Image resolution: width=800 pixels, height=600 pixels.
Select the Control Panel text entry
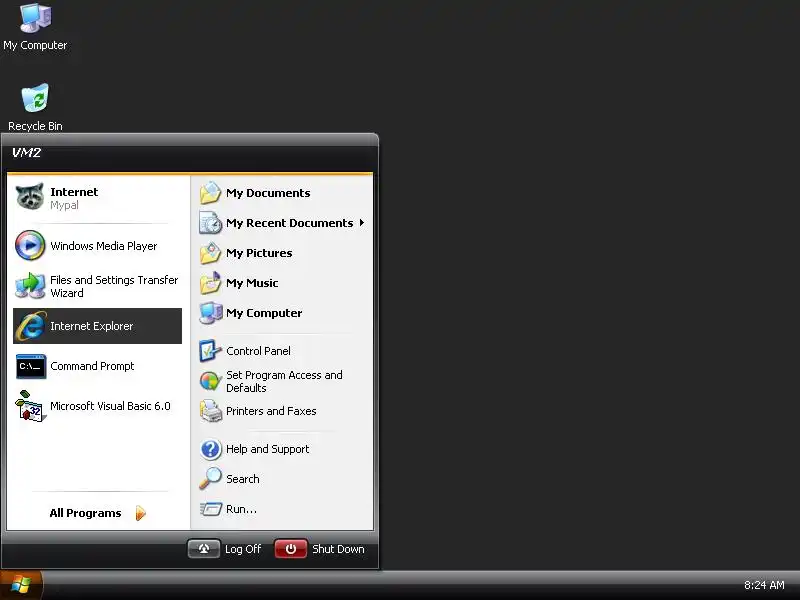258,351
